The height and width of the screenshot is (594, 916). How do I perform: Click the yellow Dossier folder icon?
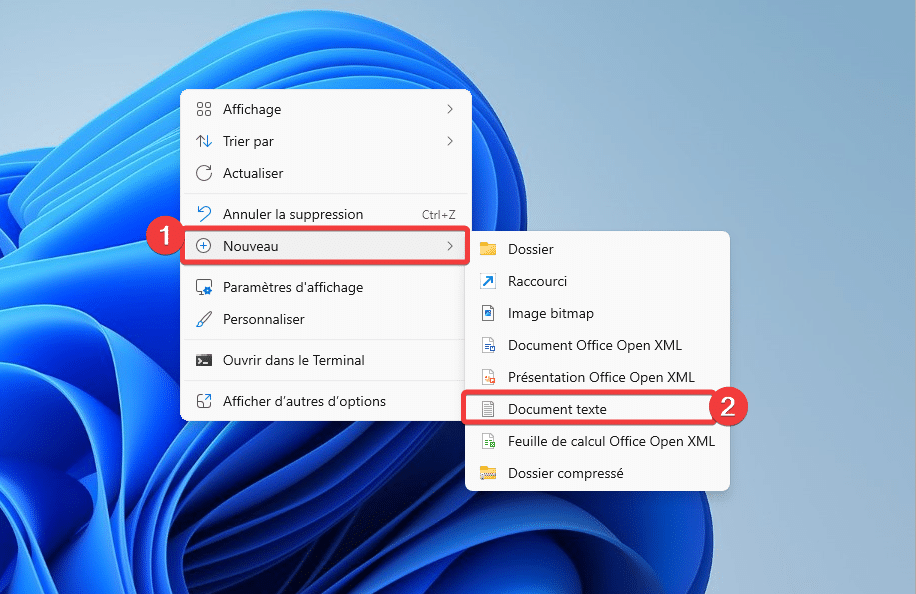tap(488, 249)
